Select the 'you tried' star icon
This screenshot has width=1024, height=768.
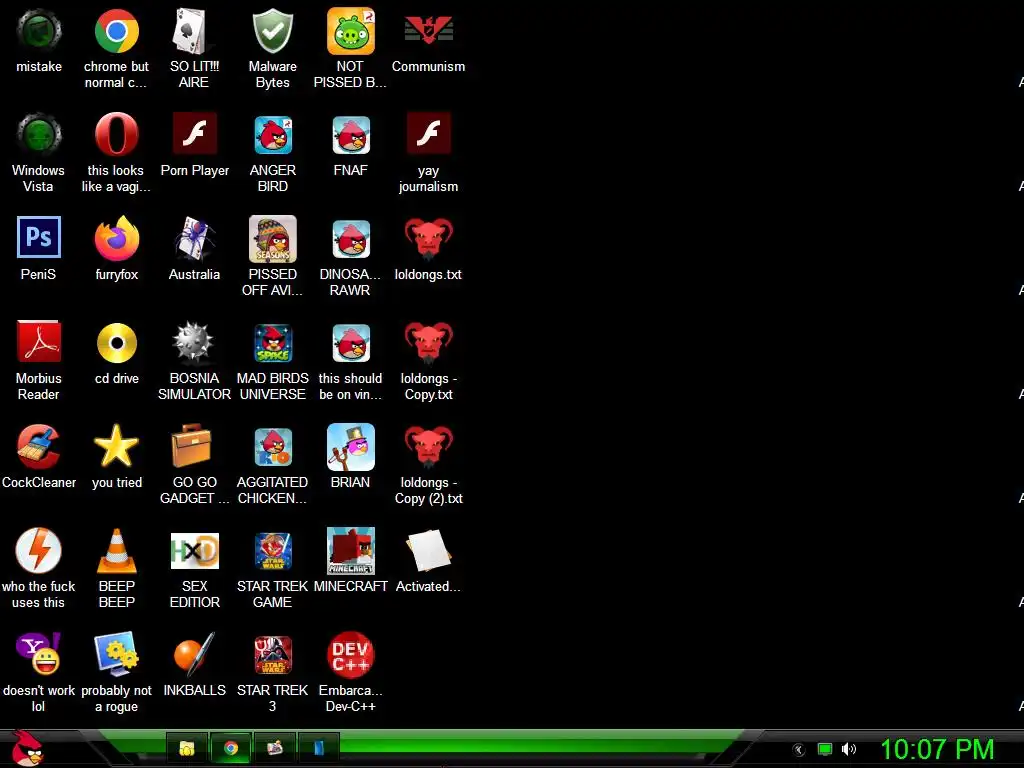pos(116,446)
